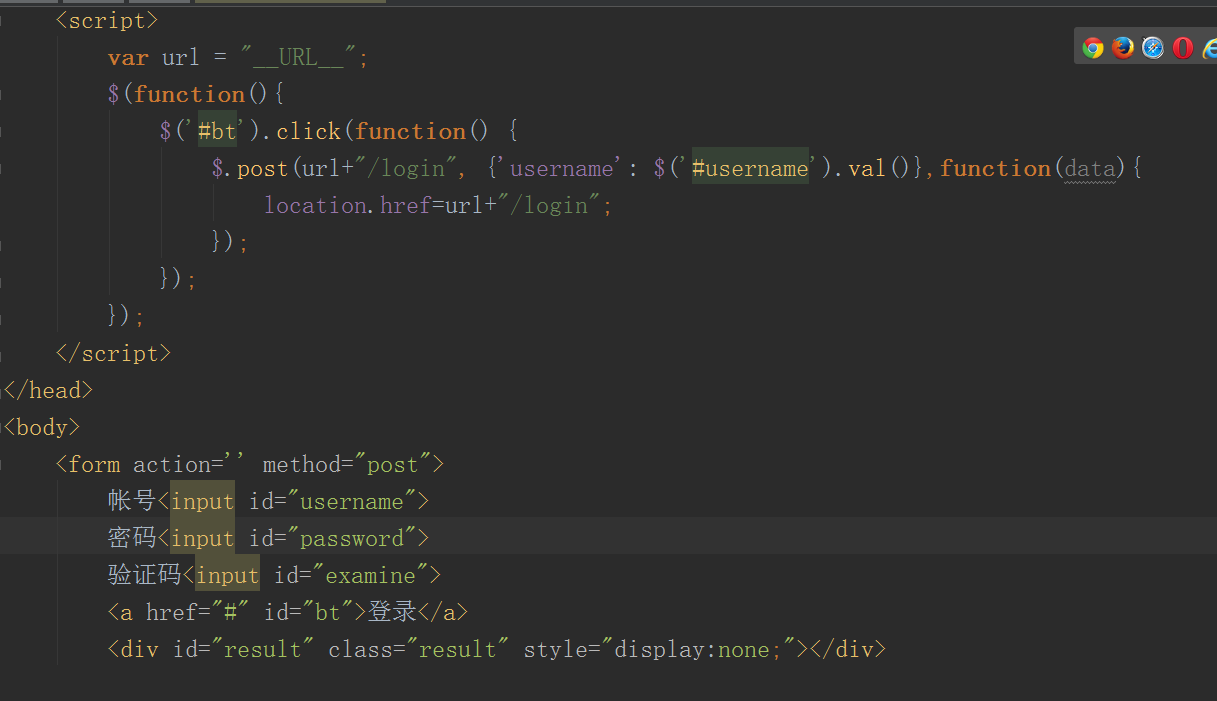The height and width of the screenshot is (701, 1217).
Task: Open page preview in Firefox
Action: 1123,48
